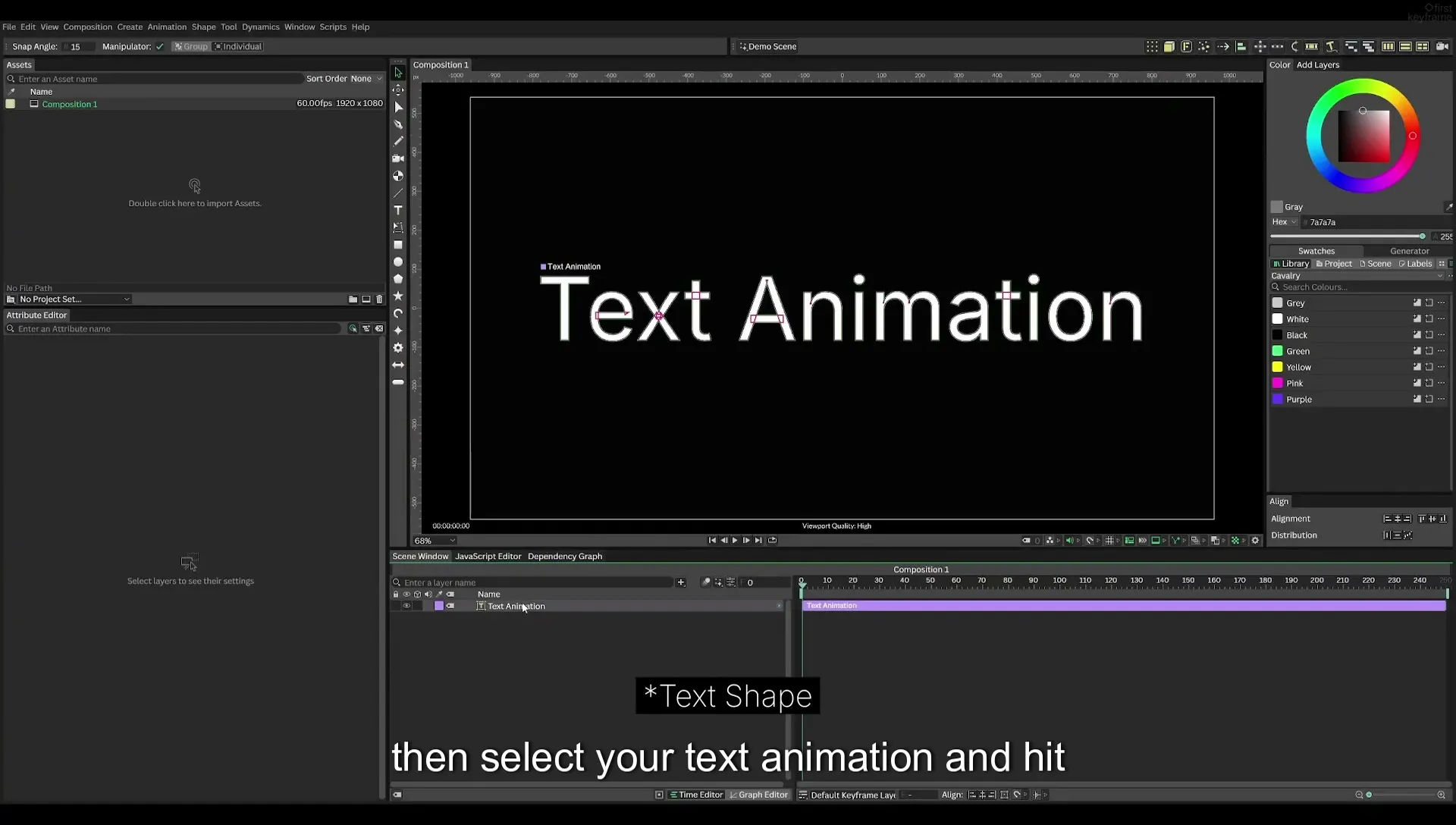Select the Rectangle shape tool
The image size is (1456, 825).
click(x=398, y=245)
